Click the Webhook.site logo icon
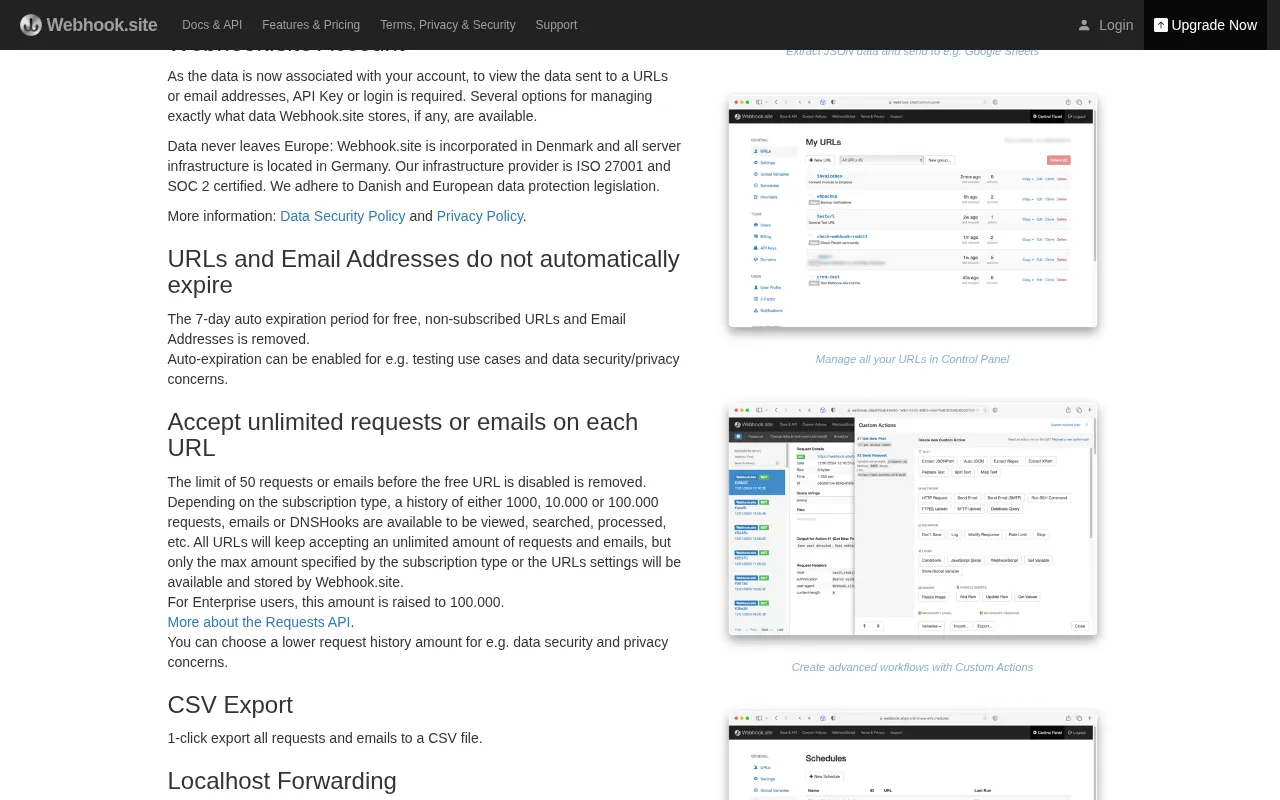Viewport: 1280px width, 800px height. coord(31,25)
